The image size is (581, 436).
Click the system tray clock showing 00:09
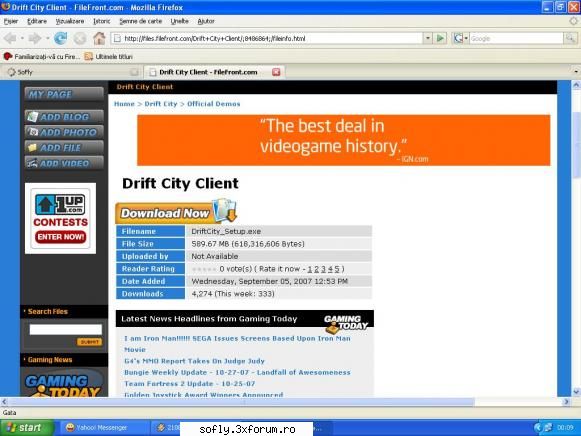point(565,427)
